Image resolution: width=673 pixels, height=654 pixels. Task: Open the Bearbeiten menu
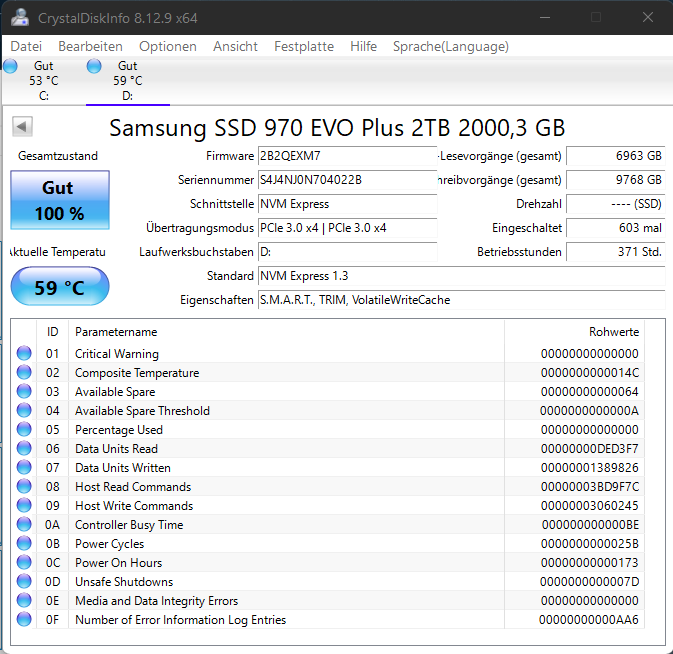tap(91, 46)
